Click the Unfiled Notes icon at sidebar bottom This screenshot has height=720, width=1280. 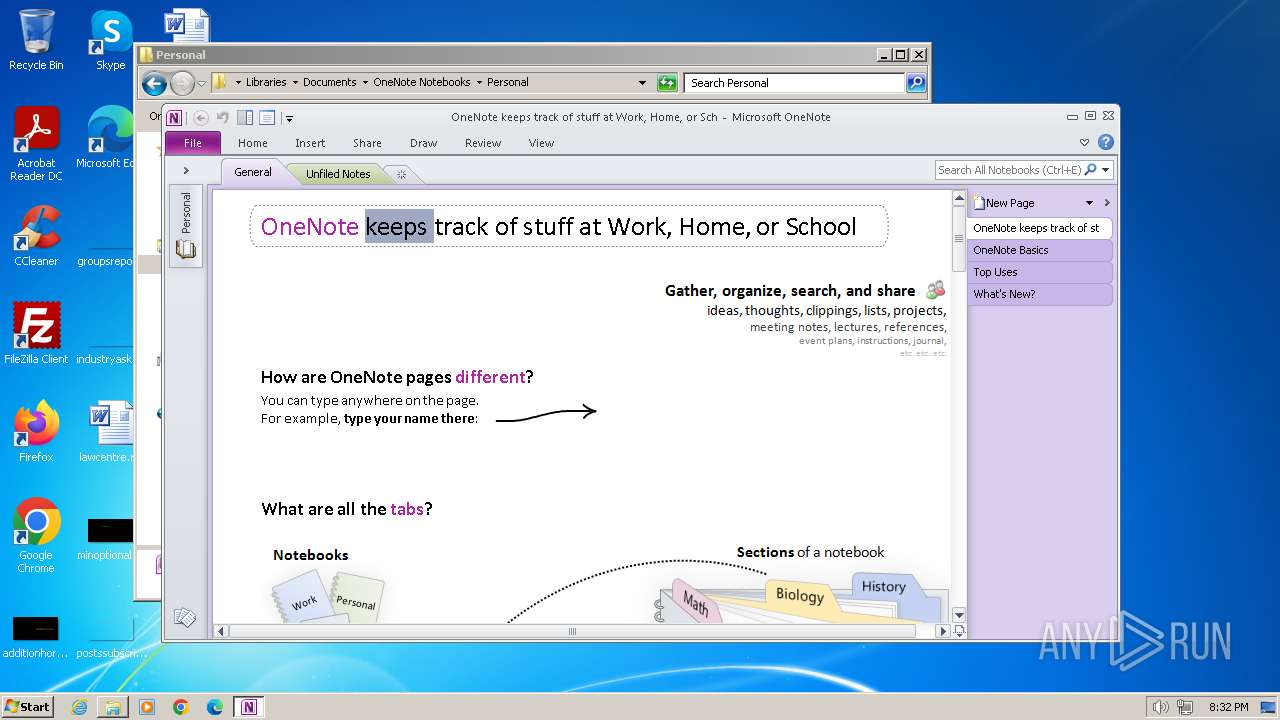click(x=185, y=617)
